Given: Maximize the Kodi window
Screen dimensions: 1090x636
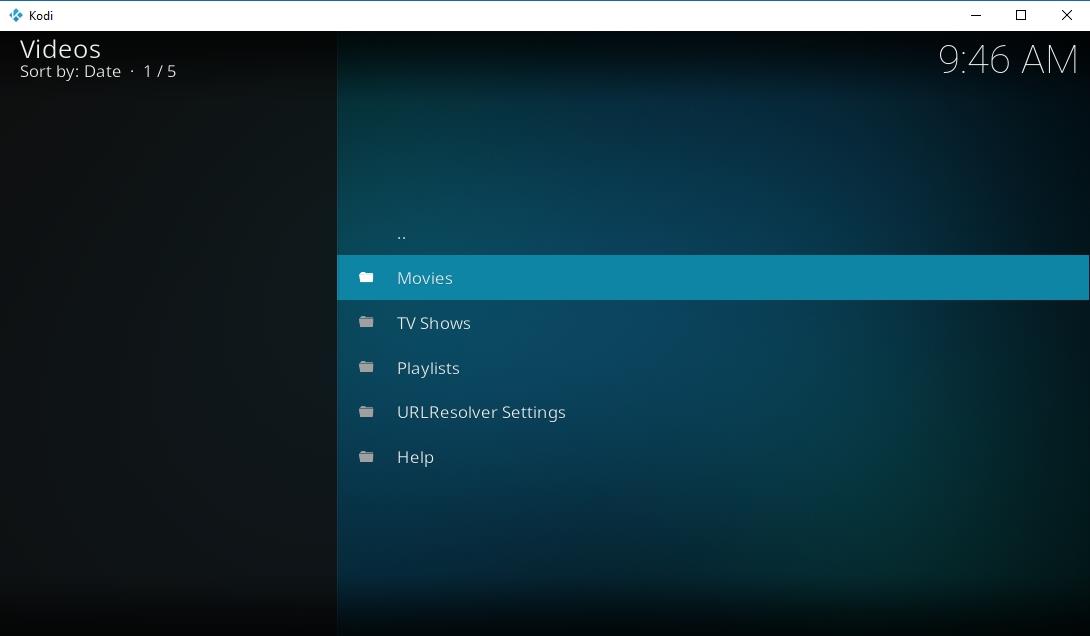Looking at the screenshot, I should pos(1021,15).
